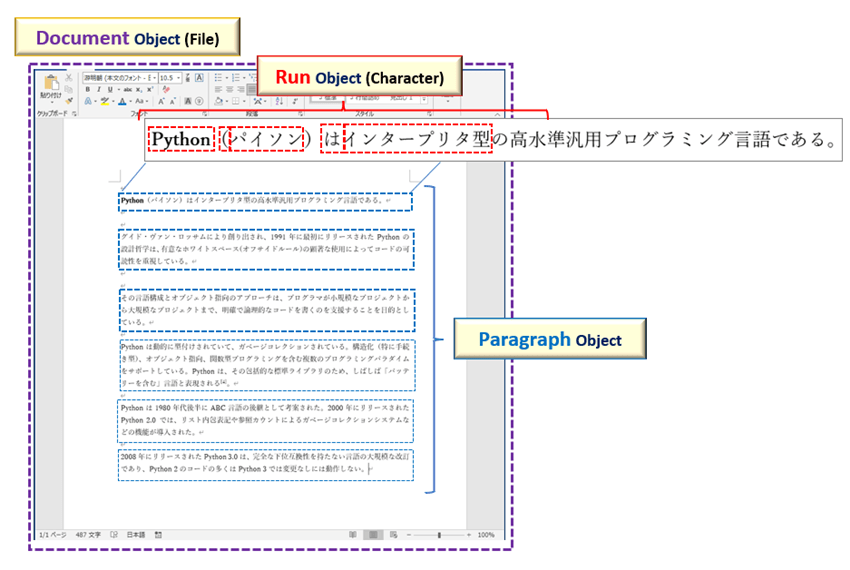Align text left in paragraph group
The height and width of the screenshot is (570, 850).
coord(218,89)
